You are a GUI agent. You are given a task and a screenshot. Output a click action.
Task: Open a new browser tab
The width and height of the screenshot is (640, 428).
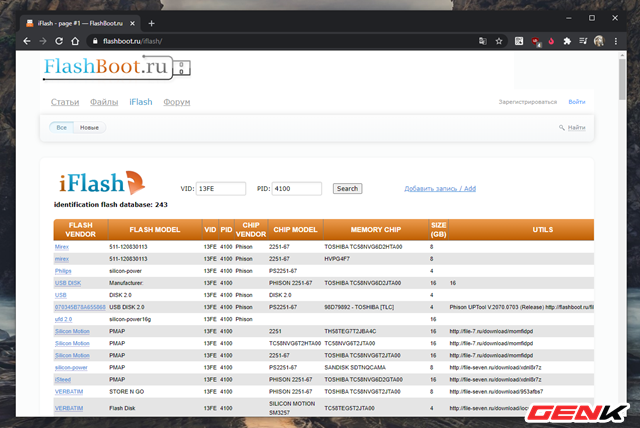coord(151,23)
